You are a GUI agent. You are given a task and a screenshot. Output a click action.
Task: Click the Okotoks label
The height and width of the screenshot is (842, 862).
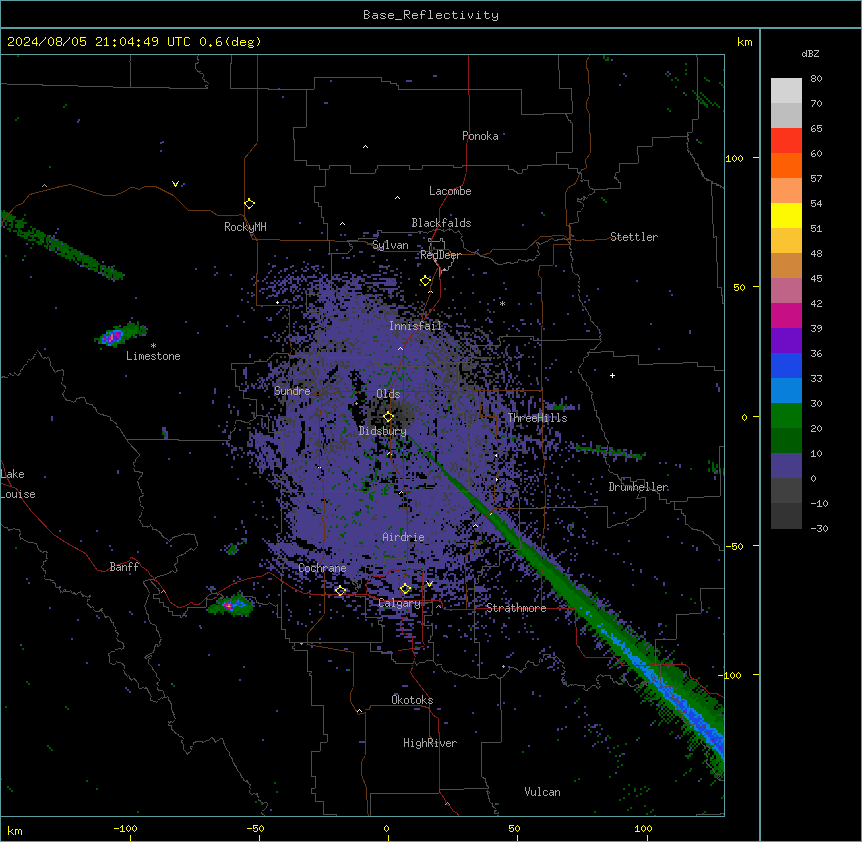pos(412,700)
